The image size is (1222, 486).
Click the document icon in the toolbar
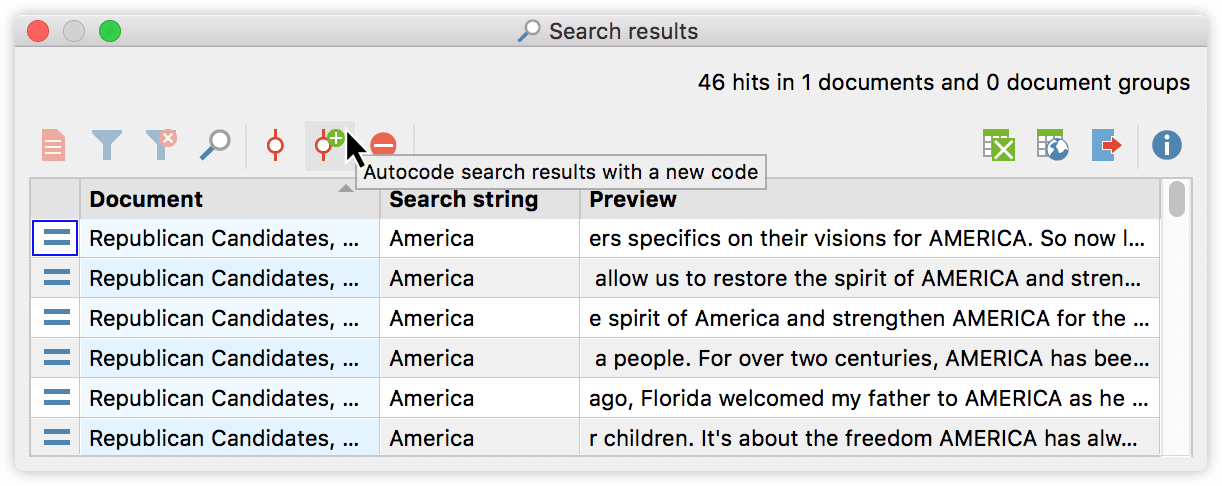[53, 146]
